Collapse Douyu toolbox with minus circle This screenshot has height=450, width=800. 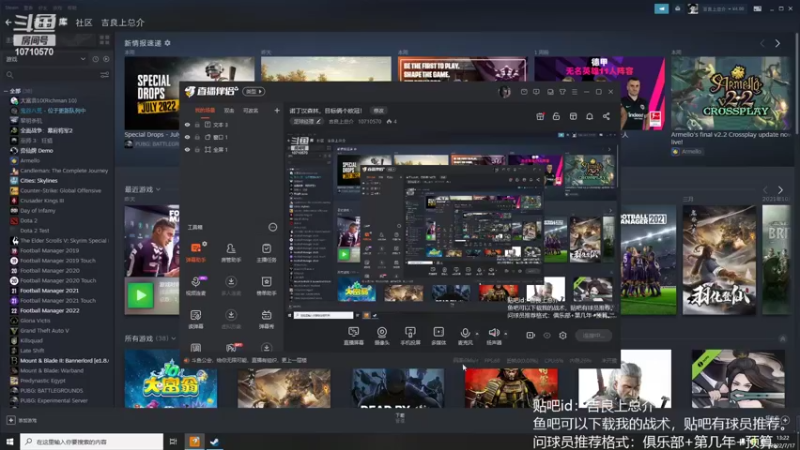[272, 227]
